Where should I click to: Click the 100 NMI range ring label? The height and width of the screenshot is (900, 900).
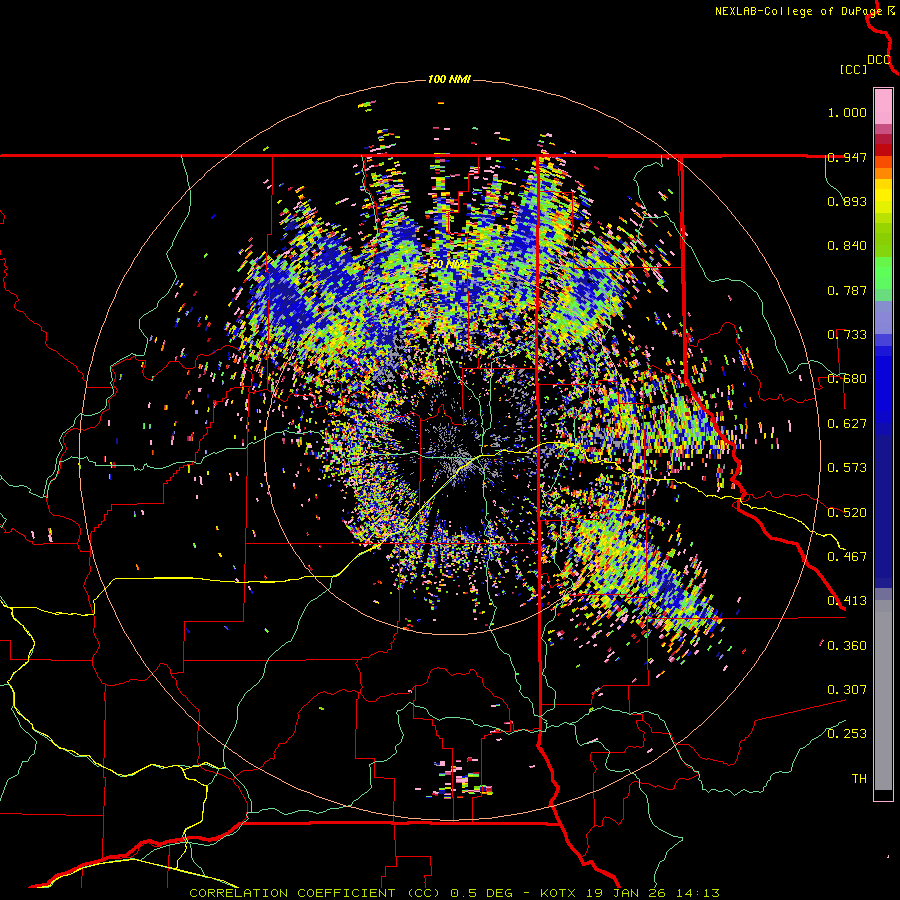449,79
